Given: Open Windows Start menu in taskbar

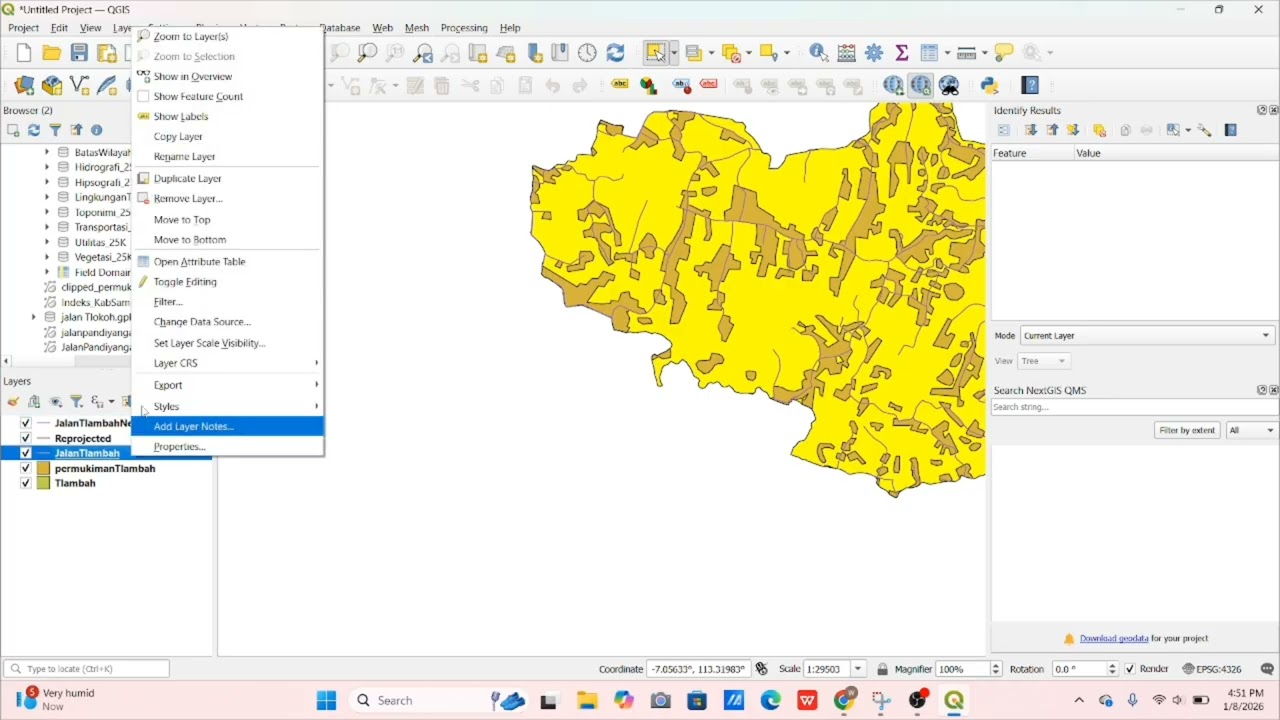Looking at the screenshot, I should tap(326, 701).
